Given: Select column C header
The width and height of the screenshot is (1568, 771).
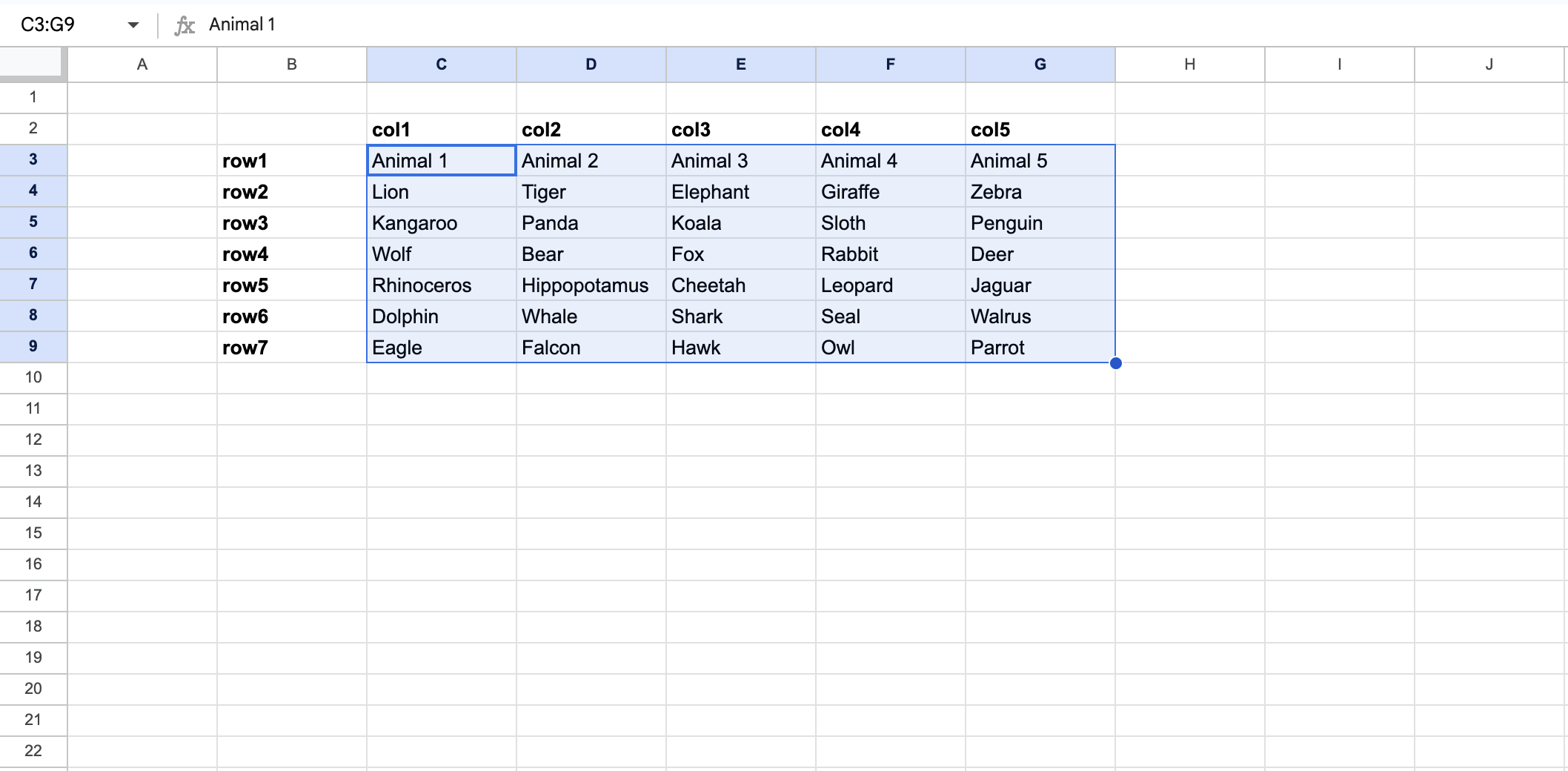Looking at the screenshot, I should click(441, 64).
